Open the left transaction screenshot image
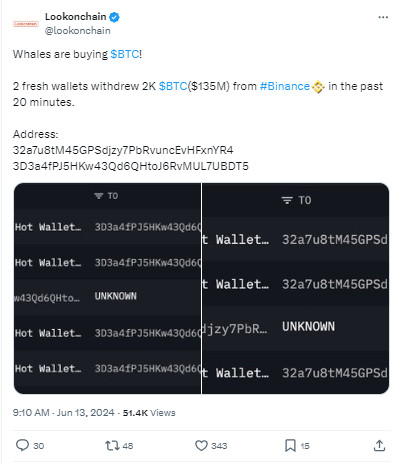The width and height of the screenshot is (399, 464). pos(107,288)
